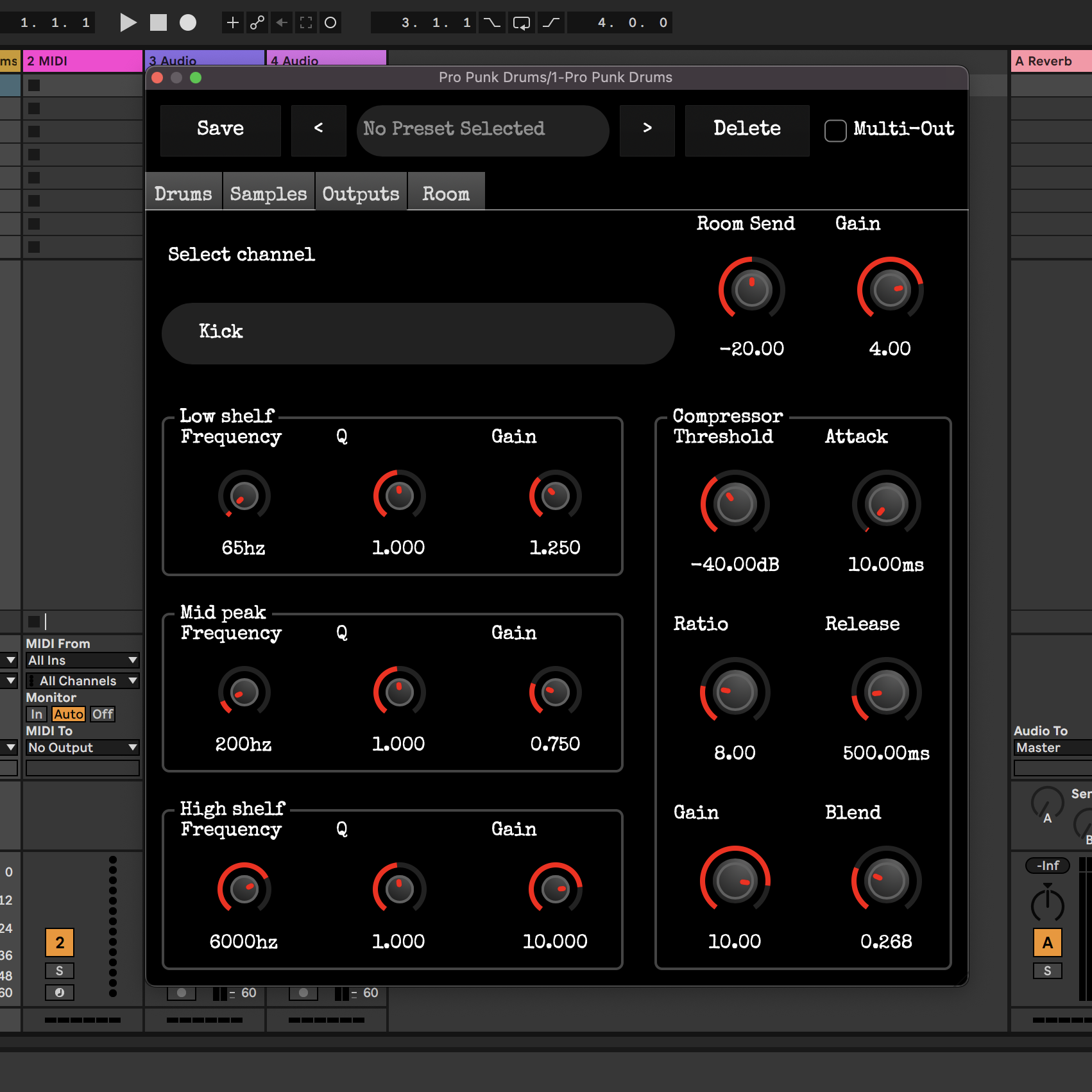
Task: Click the A Reverb pan knob
Action: click(1047, 905)
